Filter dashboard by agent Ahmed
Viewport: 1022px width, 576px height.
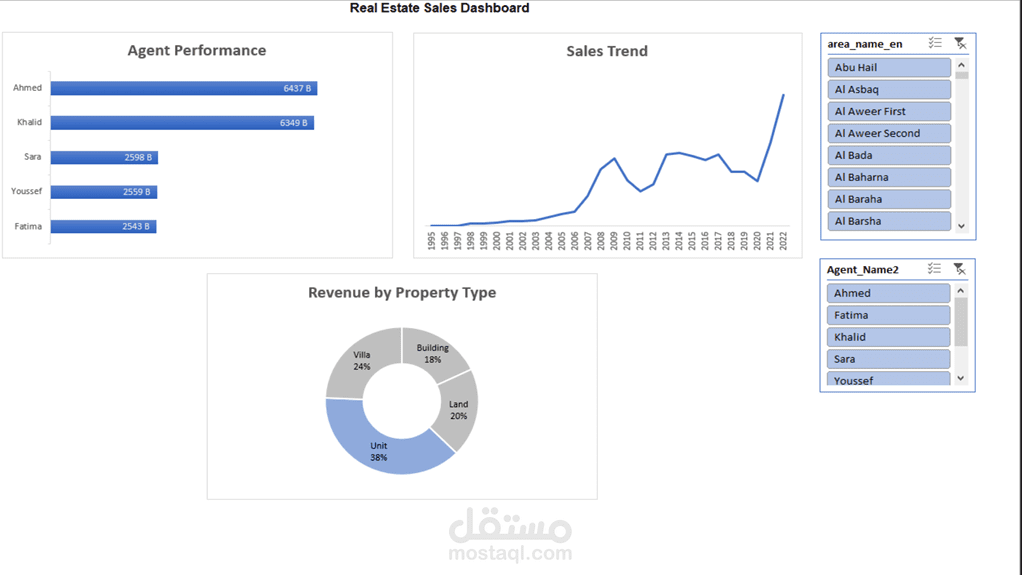point(888,293)
